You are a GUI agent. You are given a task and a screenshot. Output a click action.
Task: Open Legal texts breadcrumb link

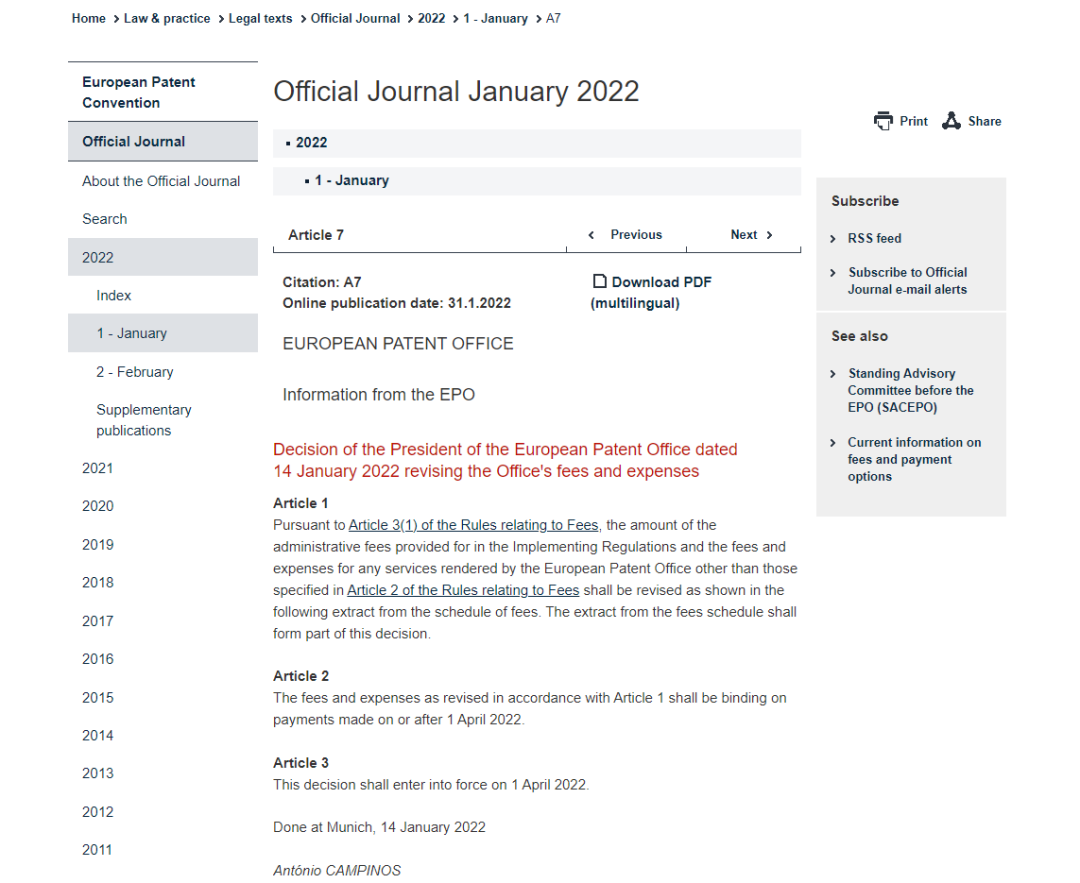(260, 19)
